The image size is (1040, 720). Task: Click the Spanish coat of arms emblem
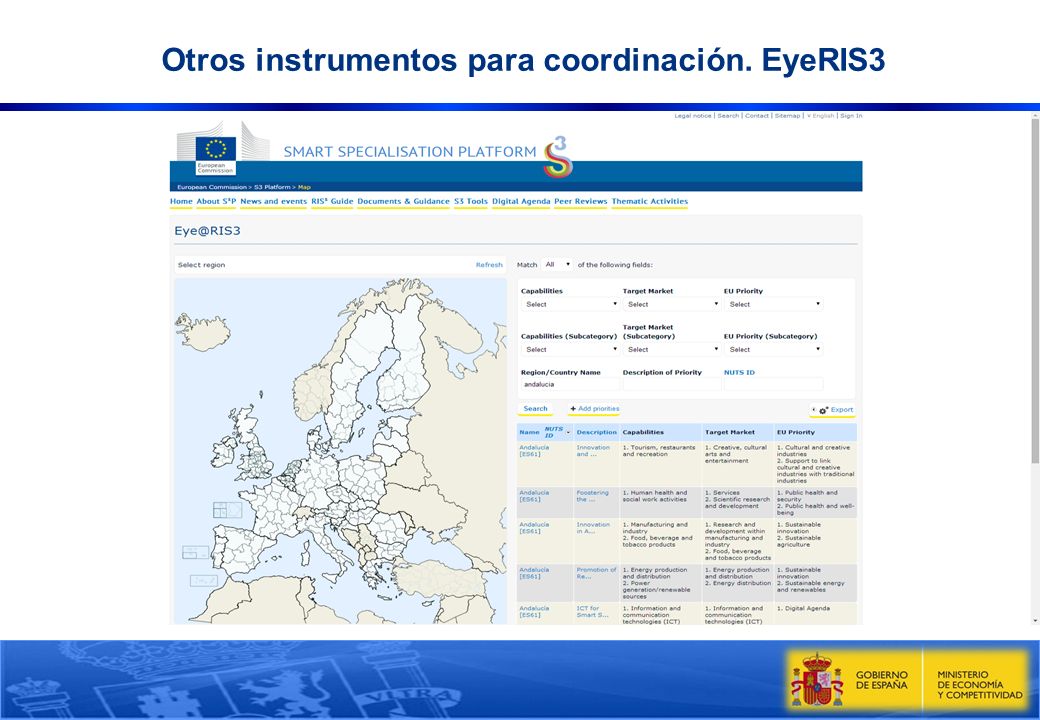(817, 680)
